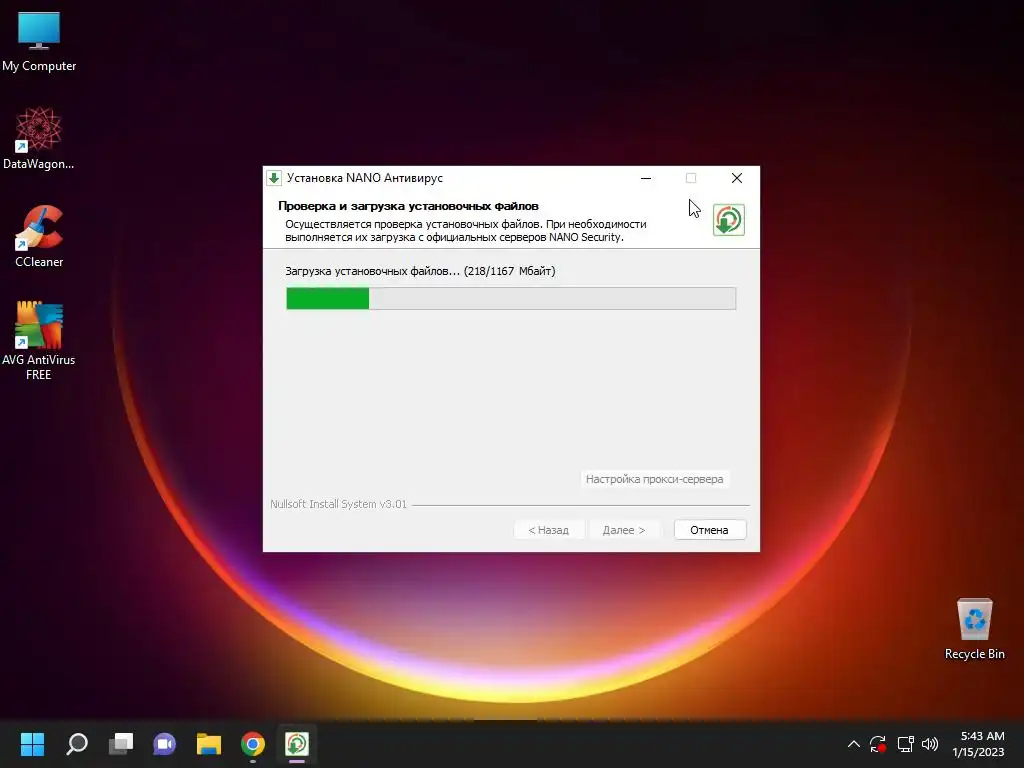The image size is (1024, 768).
Task: Open File Explorer from taskbar
Action: [x=209, y=744]
